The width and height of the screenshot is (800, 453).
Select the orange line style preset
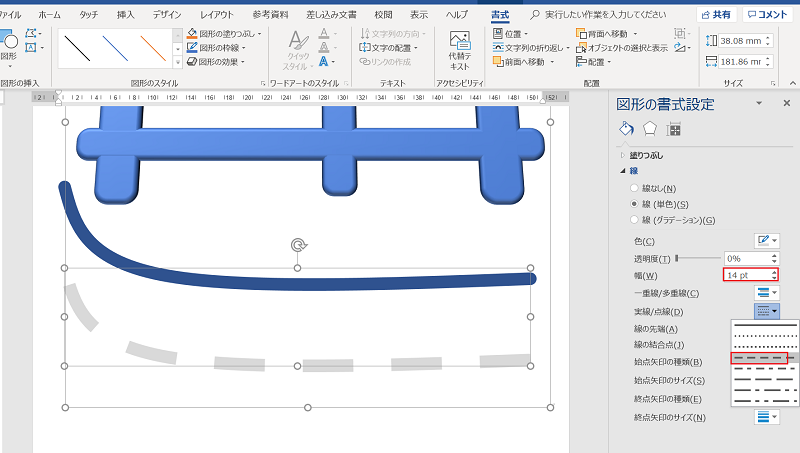(x=153, y=48)
